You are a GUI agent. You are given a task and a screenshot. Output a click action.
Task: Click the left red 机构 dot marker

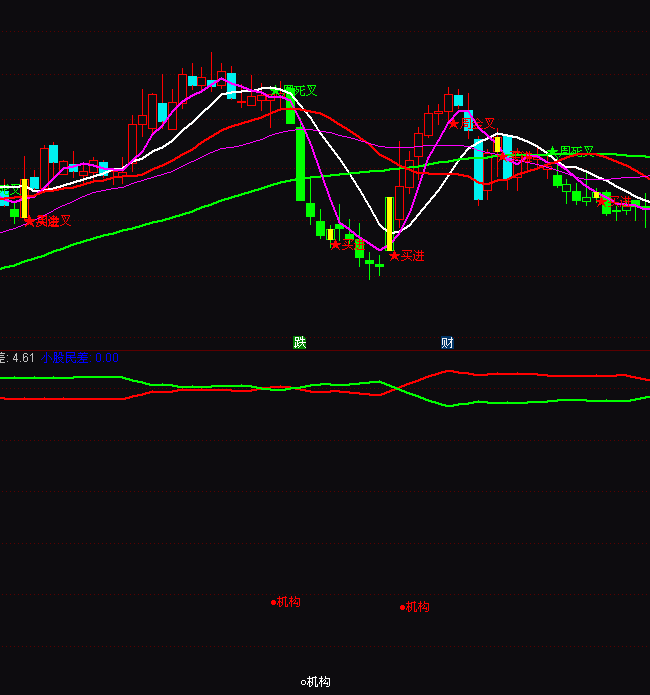coord(286,602)
